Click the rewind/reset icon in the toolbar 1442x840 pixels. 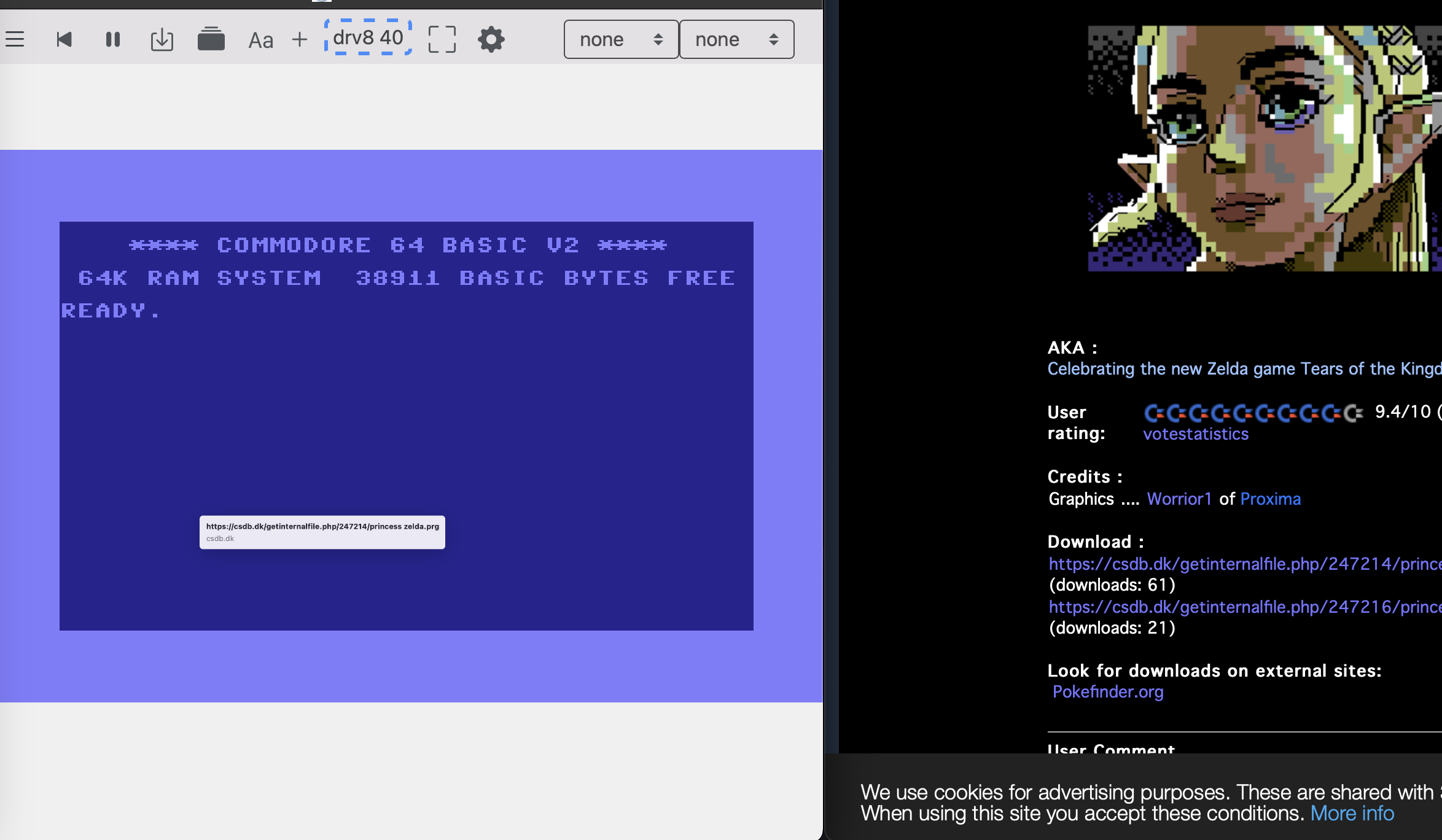[64, 39]
